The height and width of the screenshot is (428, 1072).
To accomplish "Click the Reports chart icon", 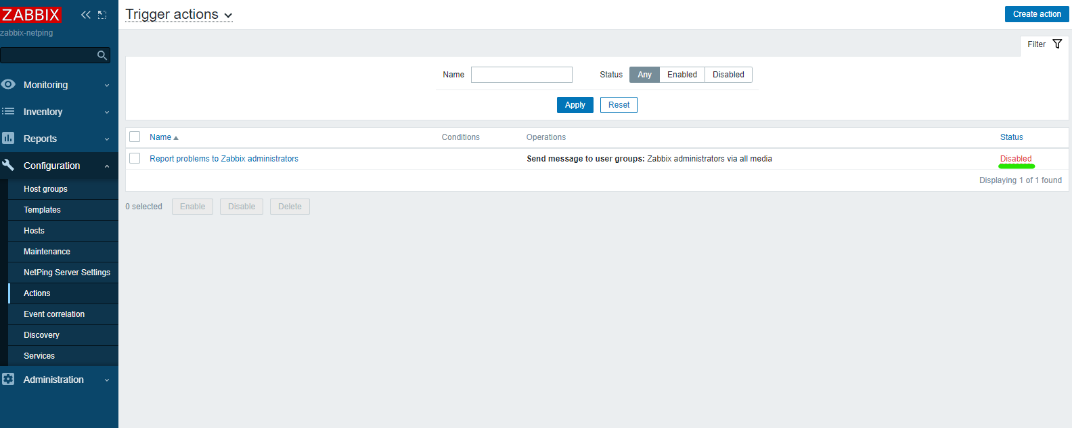I will click(9, 138).
